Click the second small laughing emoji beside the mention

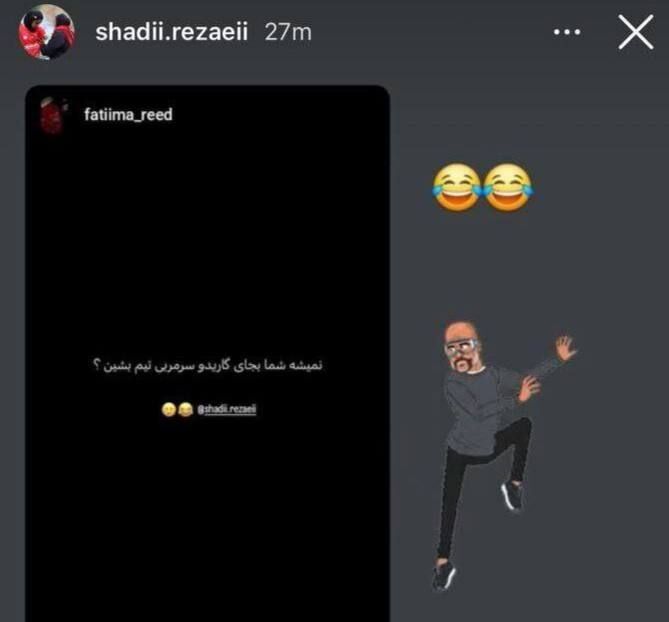click(x=185, y=410)
